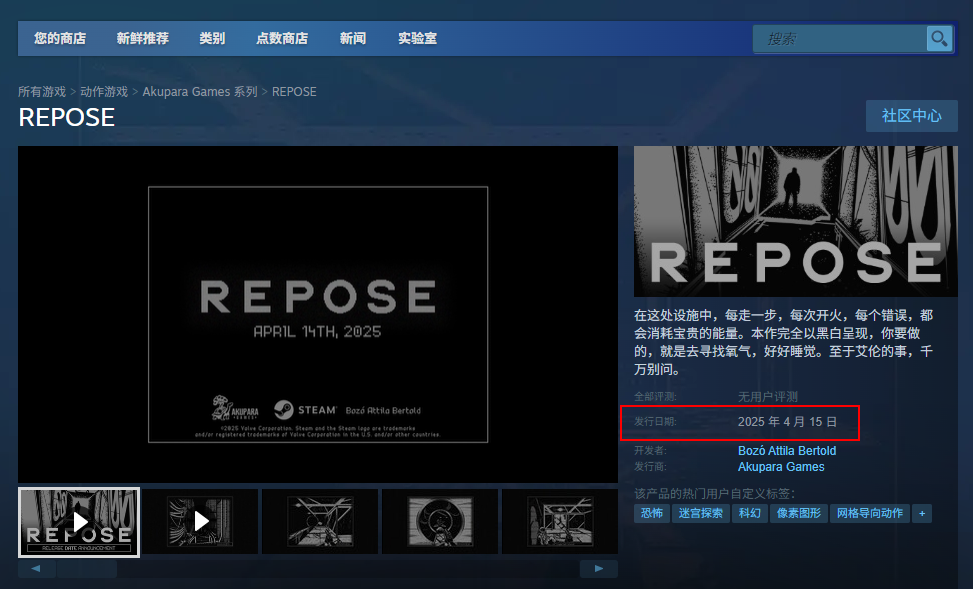973x589 pixels.
Task: Click the horizontal scrollbar under the thumbnails
Action: tap(90, 568)
